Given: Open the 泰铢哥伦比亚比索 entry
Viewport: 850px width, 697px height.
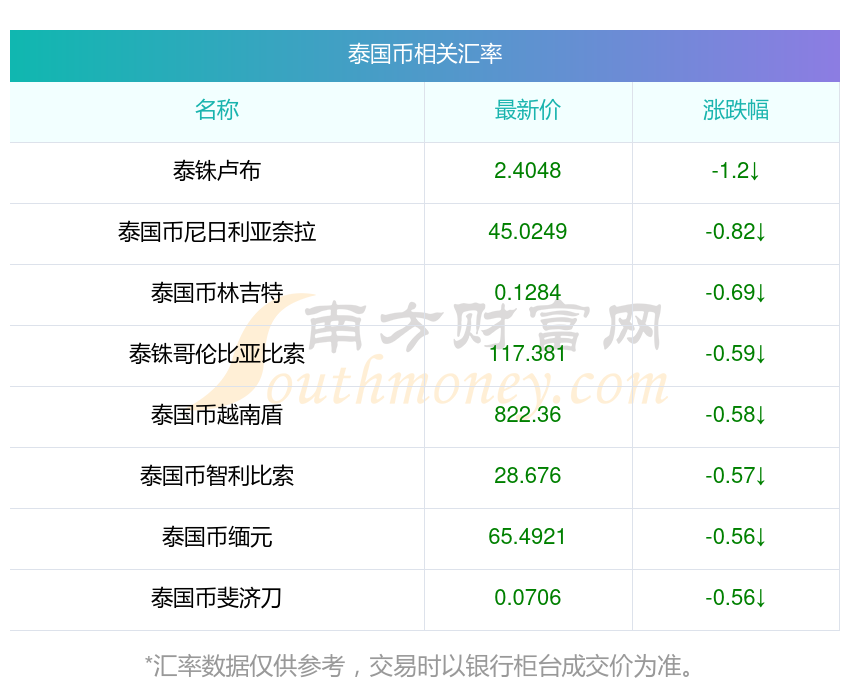Looking at the screenshot, I should tap(217, 353).
